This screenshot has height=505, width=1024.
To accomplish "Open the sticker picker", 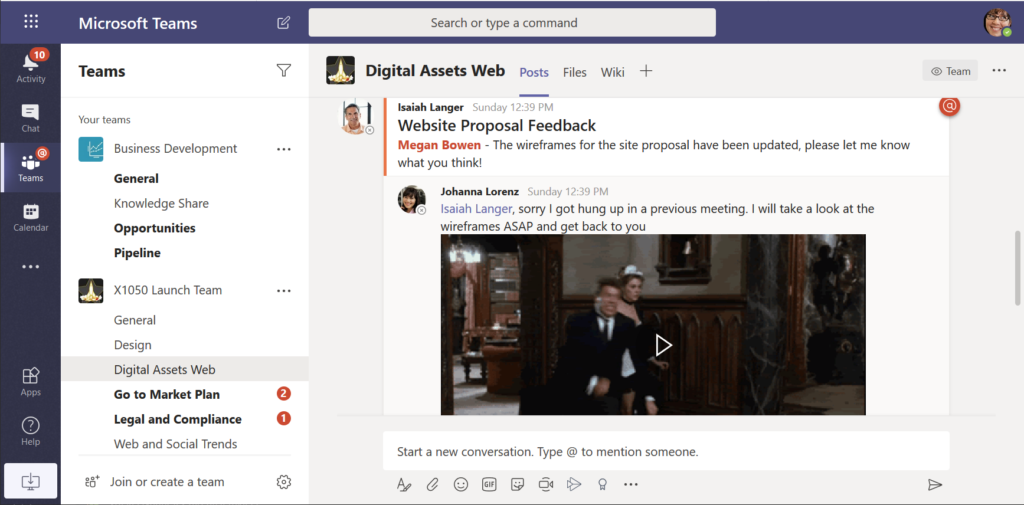I will click(x=517, y=485).
